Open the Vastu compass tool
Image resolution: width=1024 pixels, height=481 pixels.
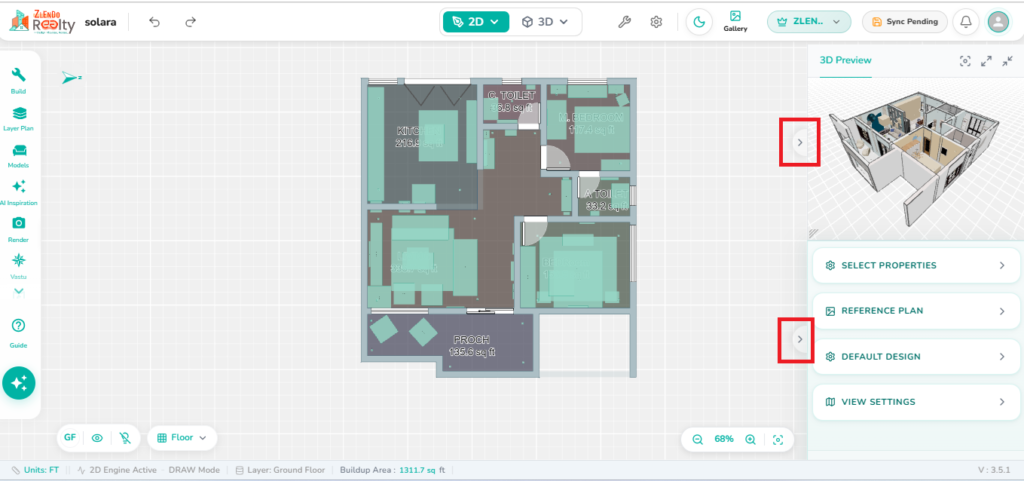(x=19, y=266)
